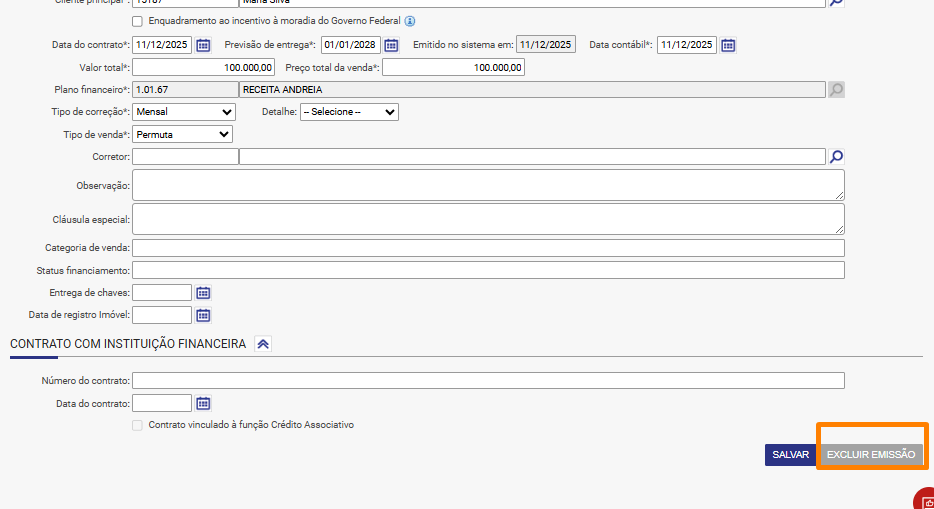934x509 pixels.
Task: Click the Observação resize handle corner
Action: tap(840, 196)
